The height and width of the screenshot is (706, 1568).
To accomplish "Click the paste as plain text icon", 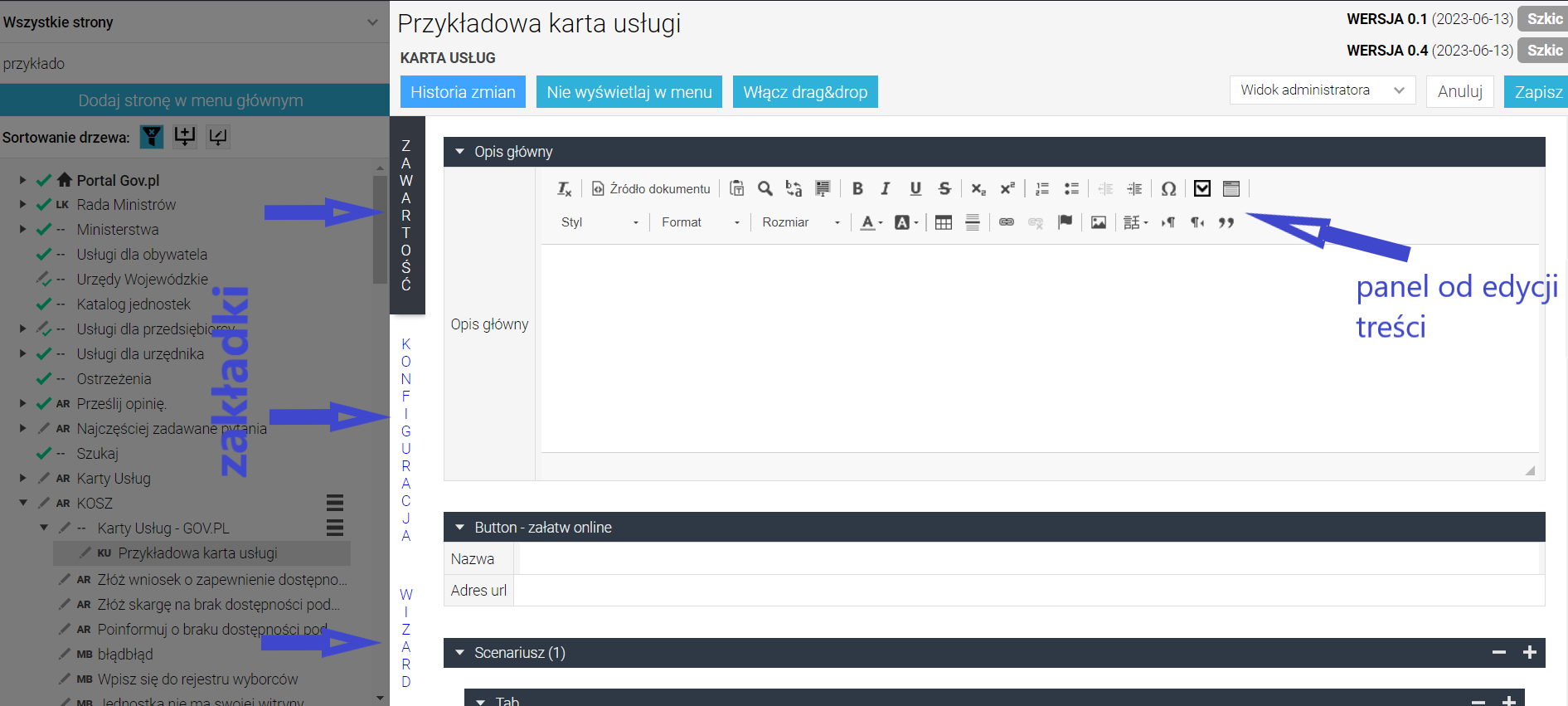I will [736, 189].
